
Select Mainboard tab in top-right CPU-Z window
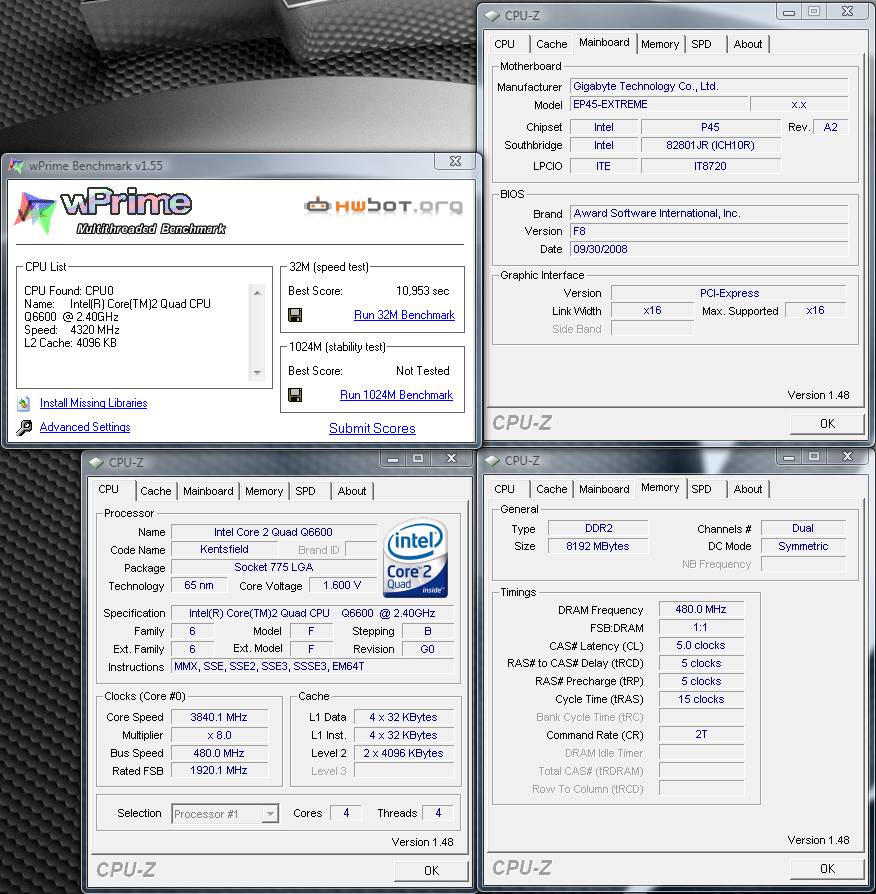pos(604,42)
